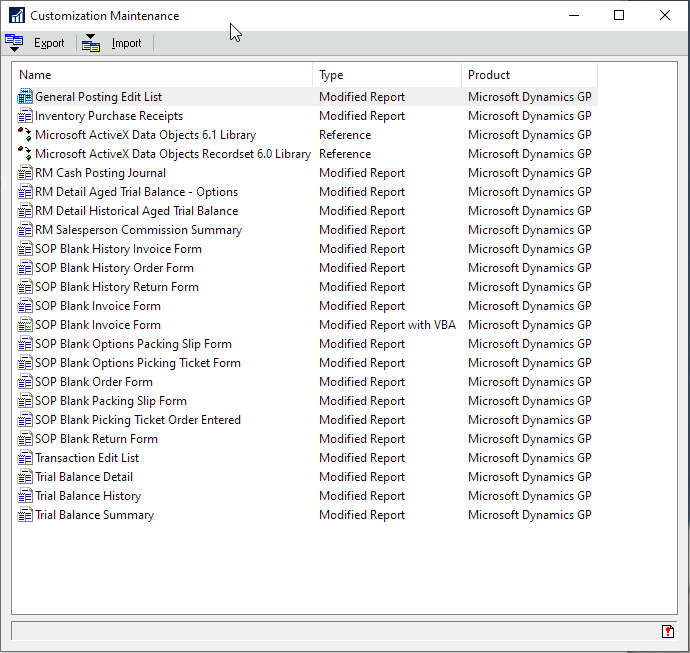Select RM Detail Aged Trial Balance - Options
690x653 pixels.
coord(136,192)
